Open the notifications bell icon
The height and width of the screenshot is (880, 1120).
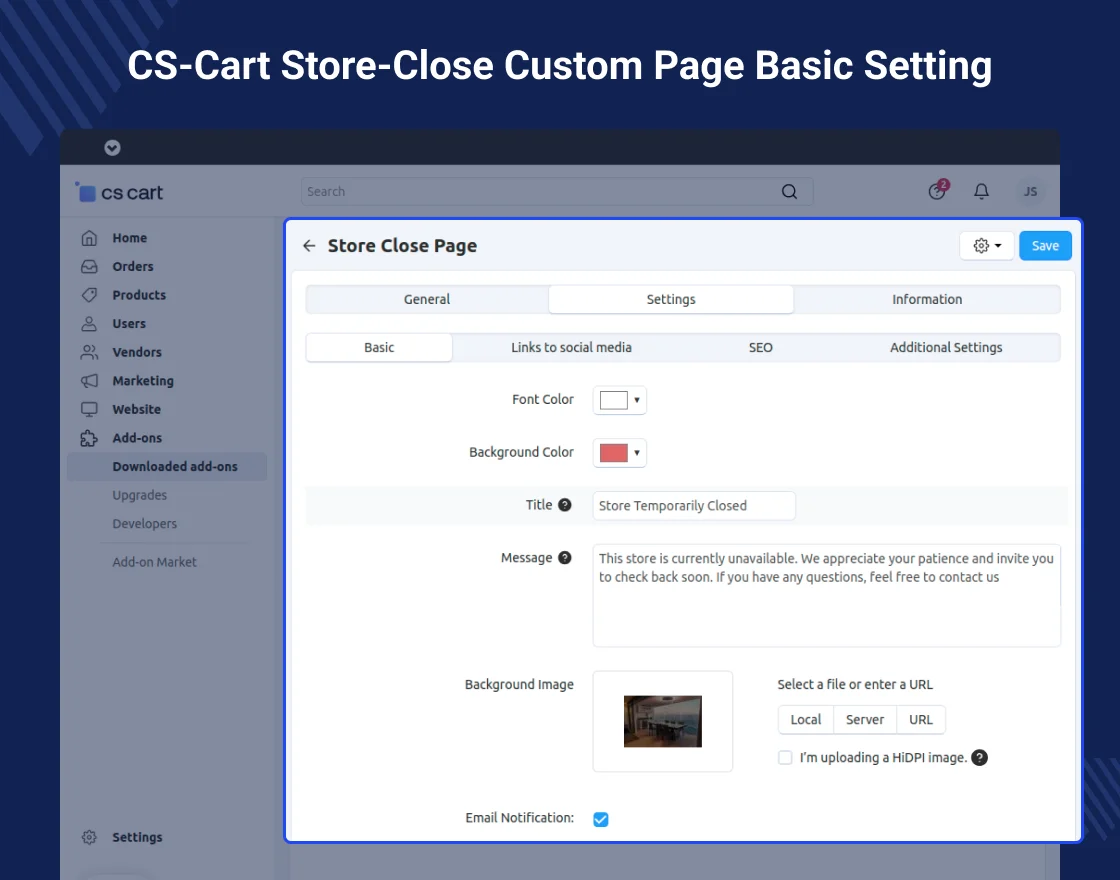(x=982, y=191)
